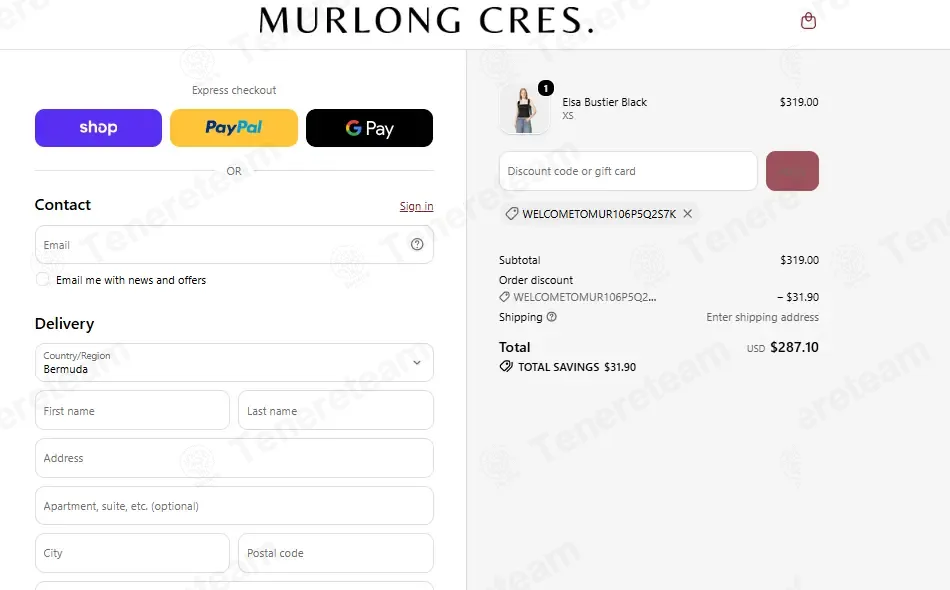Click the total savings tag icon
This screenshot has width=950, height=590.
pyautogui.click(x=506, y=366)
